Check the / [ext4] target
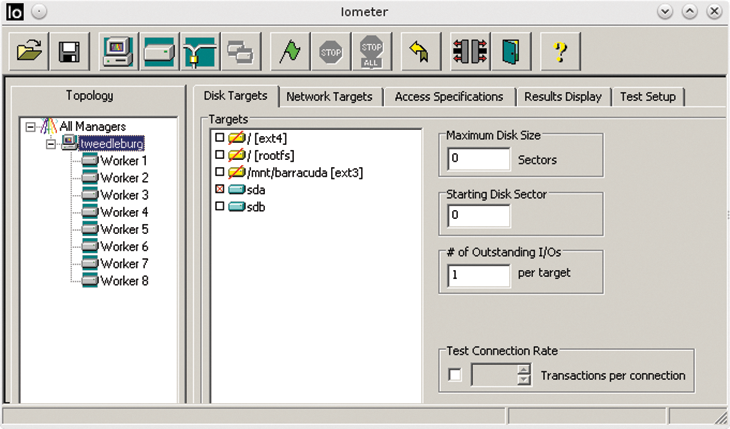 220,137
